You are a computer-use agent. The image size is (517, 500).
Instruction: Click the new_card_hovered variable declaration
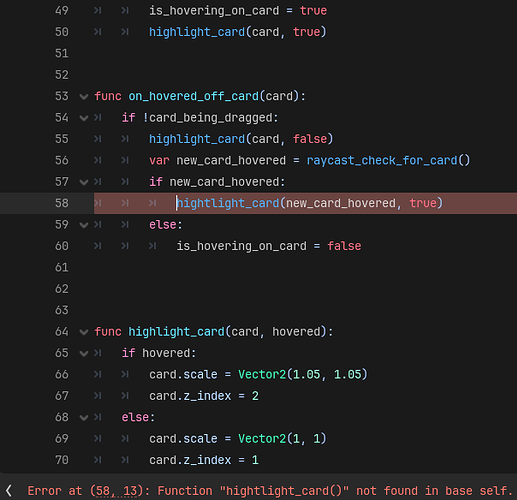pyautogui.click(x=231, y=160)
